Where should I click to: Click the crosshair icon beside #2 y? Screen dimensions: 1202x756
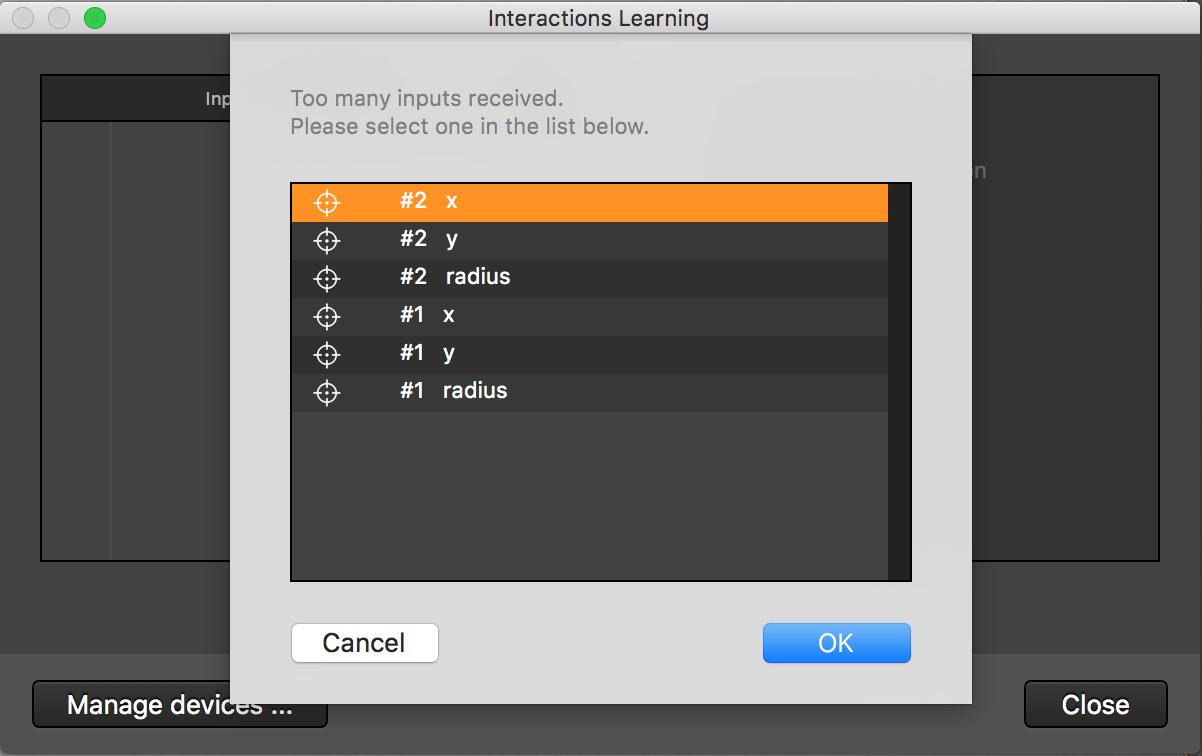coord(327,240)
